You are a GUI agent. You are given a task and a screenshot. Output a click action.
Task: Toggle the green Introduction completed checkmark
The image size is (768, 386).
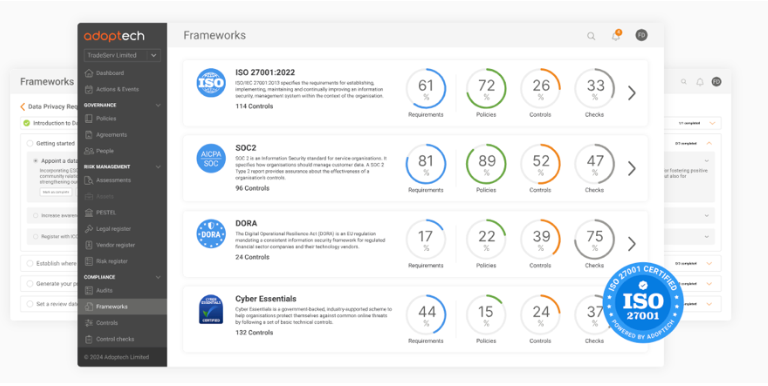(x=26, y=123)
